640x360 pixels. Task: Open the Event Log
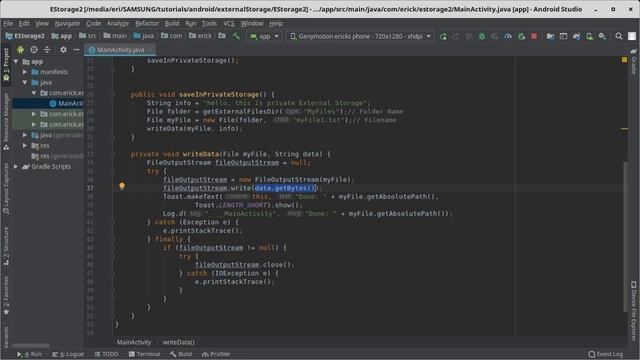coord(606,354)
